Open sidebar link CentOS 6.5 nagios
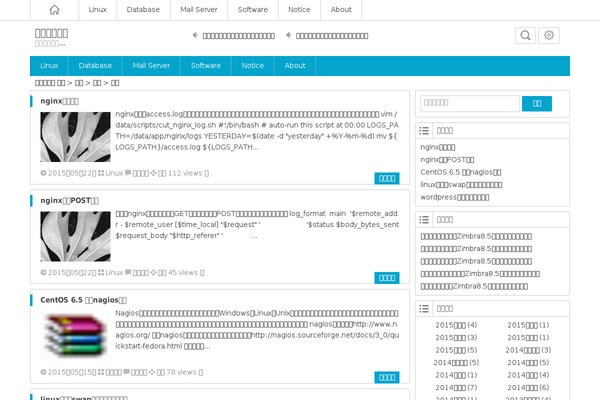Screen dimensions: 600x400 (x=461, y=172)
